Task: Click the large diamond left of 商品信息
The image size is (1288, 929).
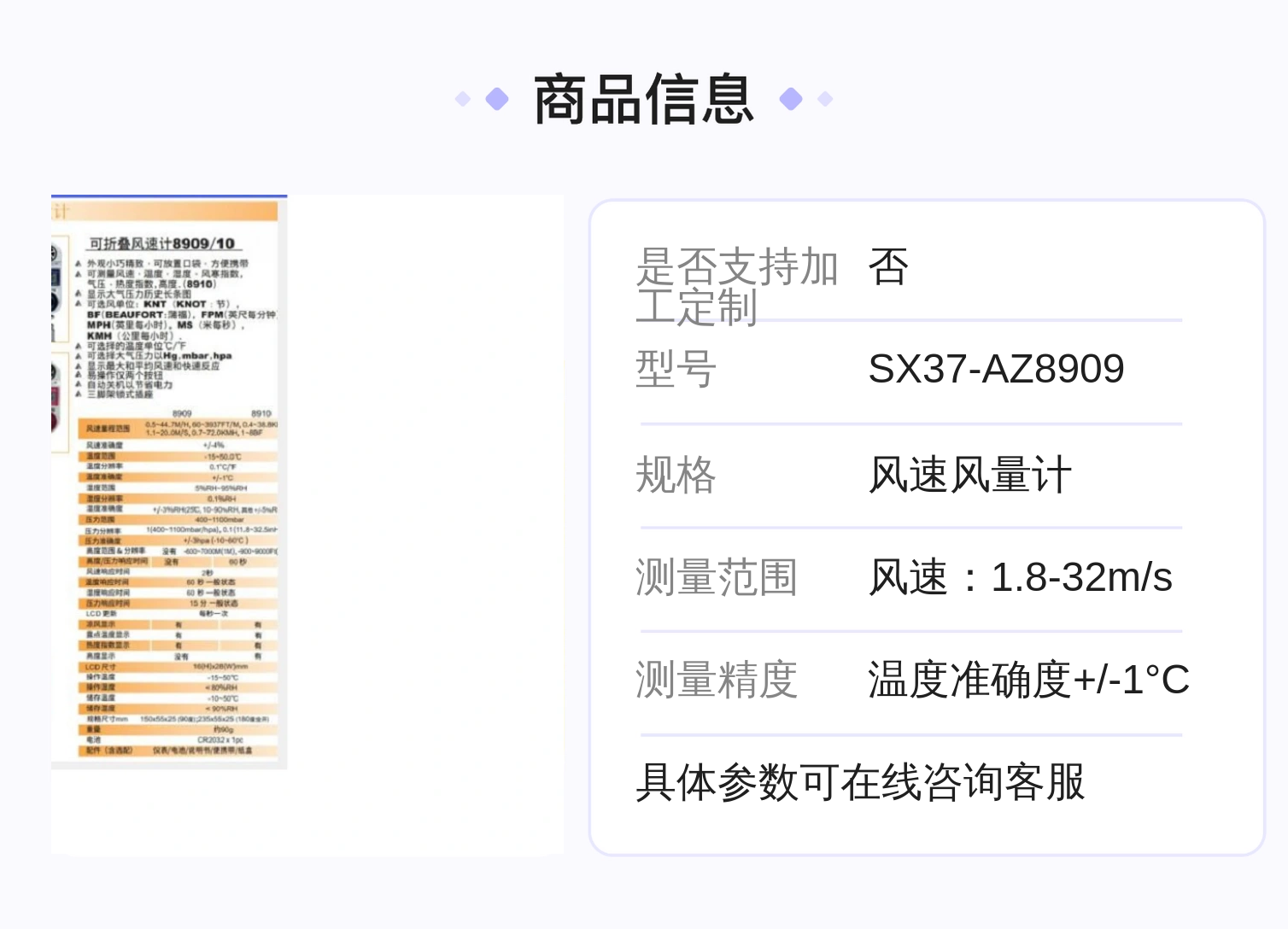Action: (497, 99)
